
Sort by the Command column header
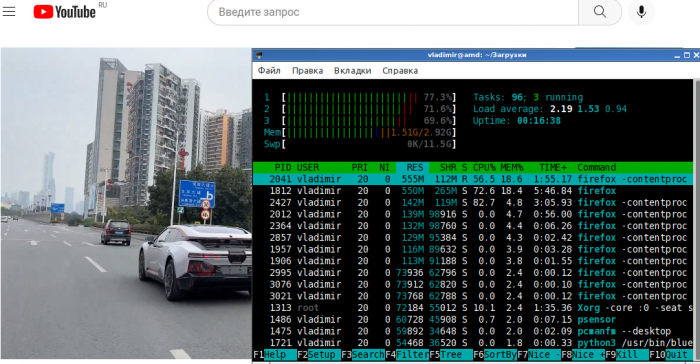click(x=596, y=167)
